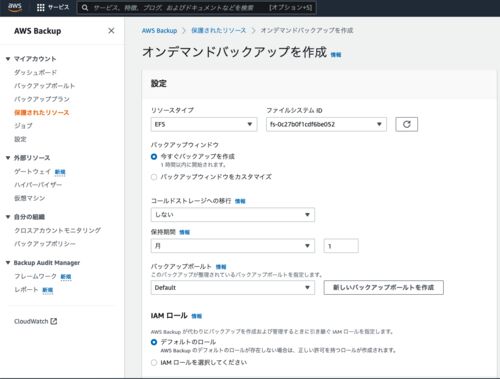Close the AWS Backup side panel

coord(111,31)
